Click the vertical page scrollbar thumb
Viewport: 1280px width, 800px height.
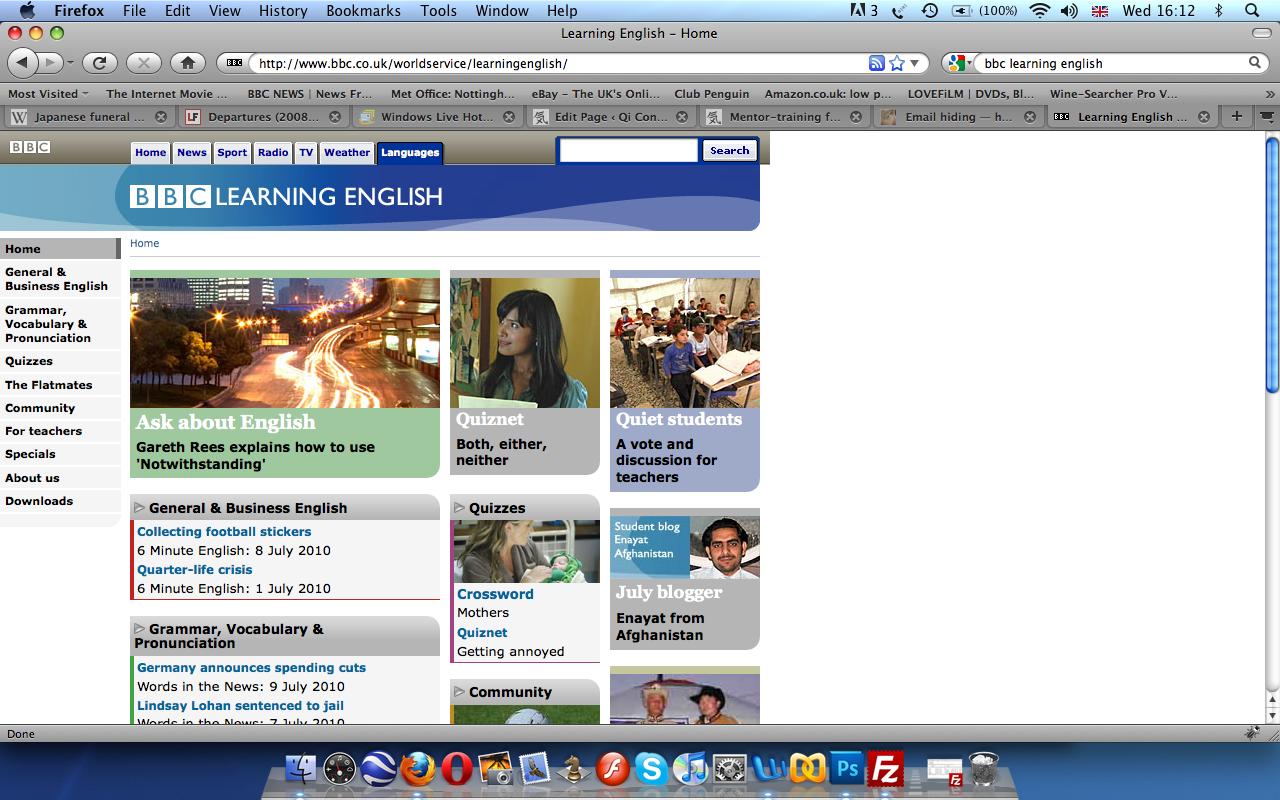[1272, 264]
